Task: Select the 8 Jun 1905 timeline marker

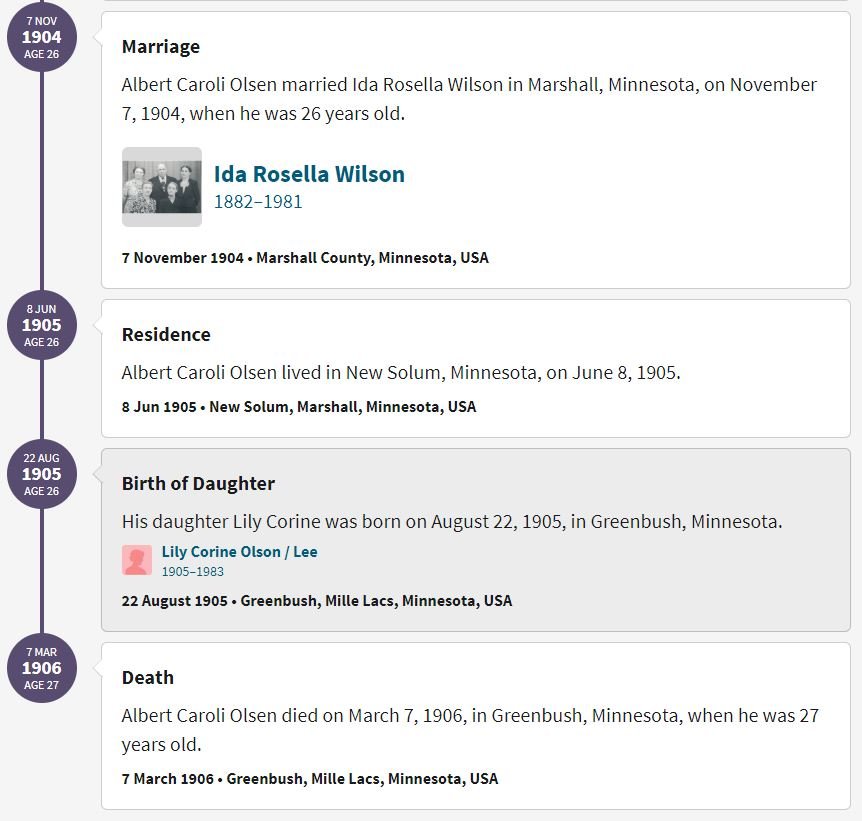Action: tap(42, 325)
